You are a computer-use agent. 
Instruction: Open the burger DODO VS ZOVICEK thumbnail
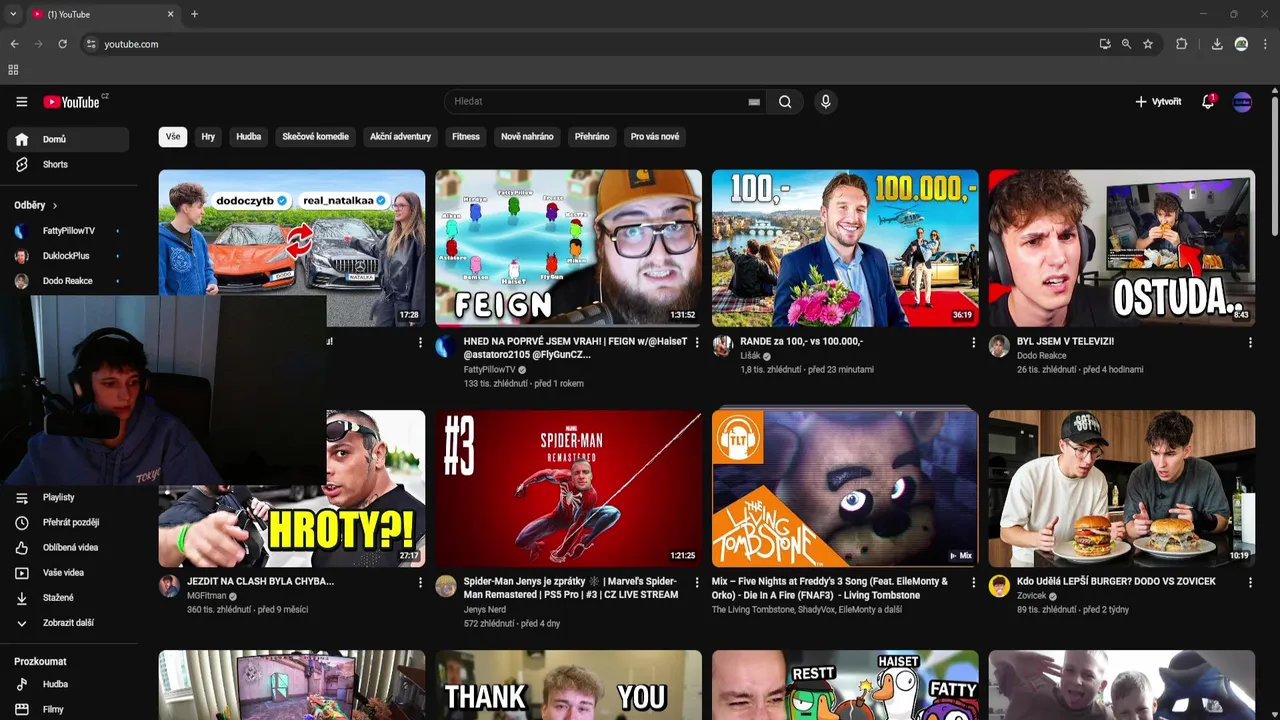[x=1122, y=489]
